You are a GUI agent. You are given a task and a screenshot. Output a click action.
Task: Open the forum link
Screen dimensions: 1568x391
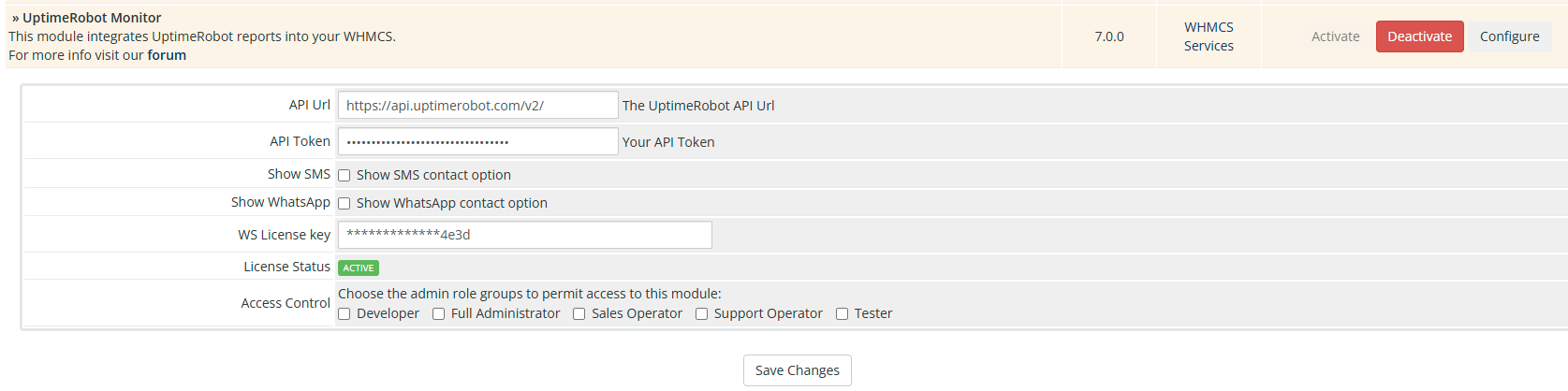coord(167,55)
